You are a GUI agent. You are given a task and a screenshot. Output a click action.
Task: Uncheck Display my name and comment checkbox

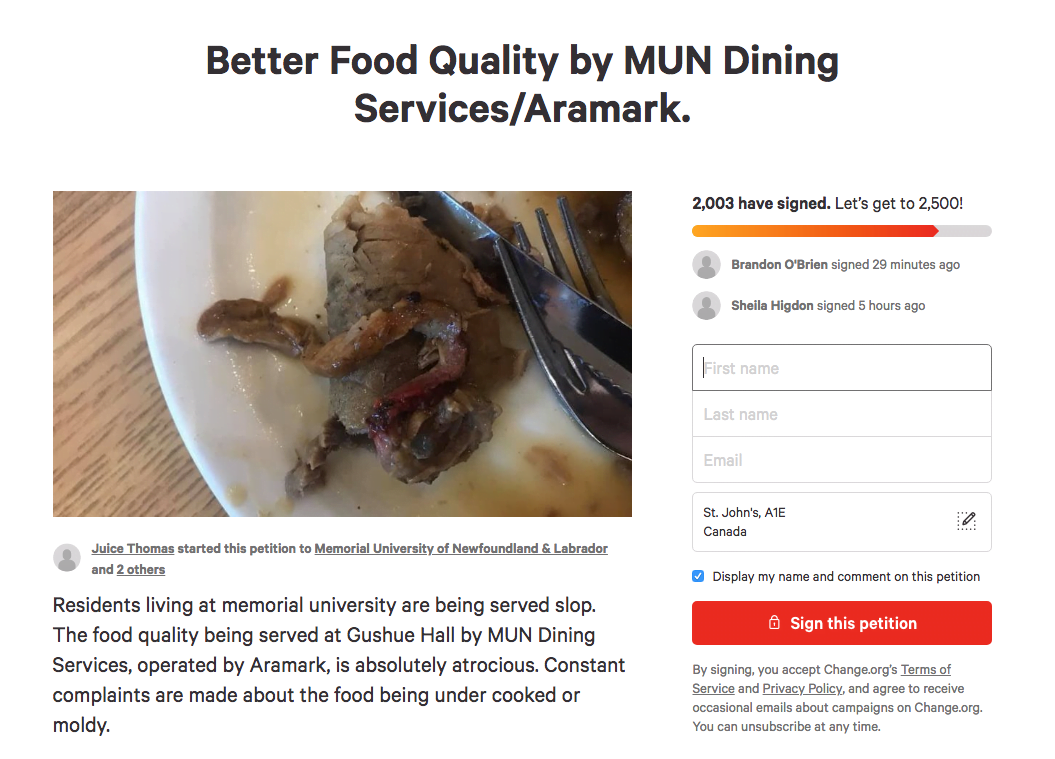[x=698, y=576]
